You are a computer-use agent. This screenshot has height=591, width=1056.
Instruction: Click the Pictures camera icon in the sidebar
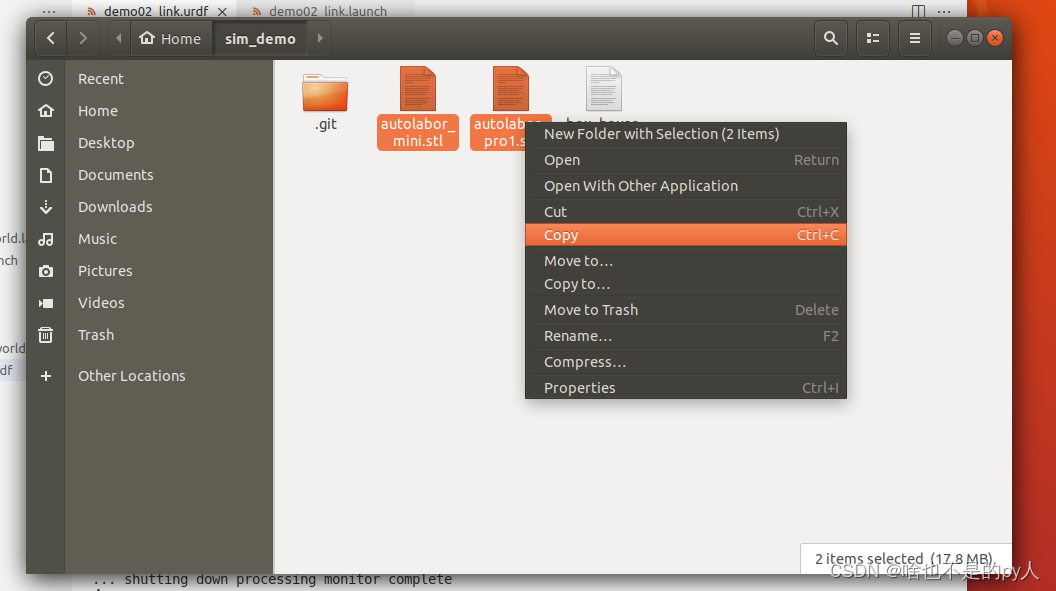tap(46, 271)
